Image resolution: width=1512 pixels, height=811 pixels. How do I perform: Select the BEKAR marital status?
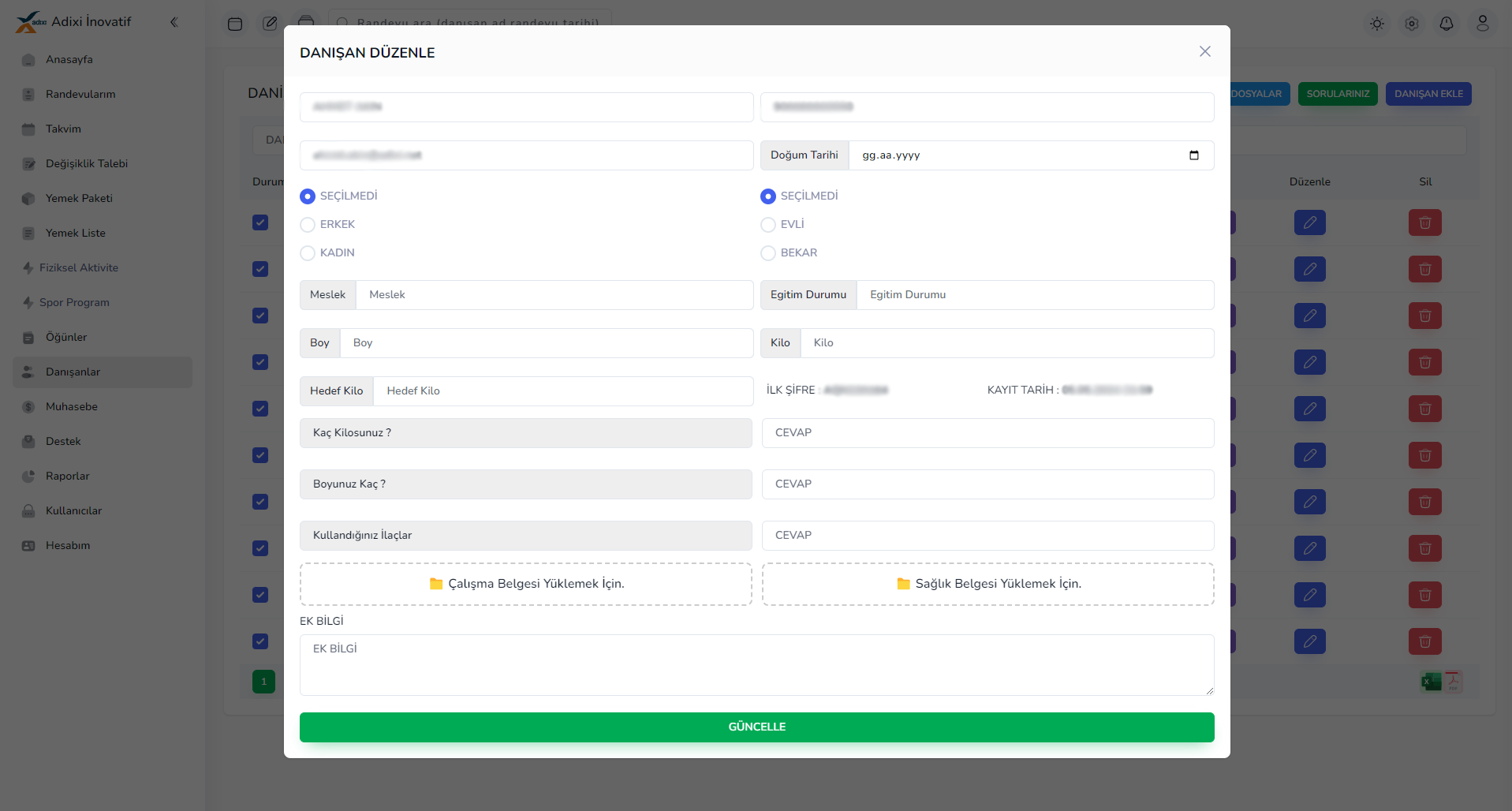pyautogui.click(x=768, y=253)
